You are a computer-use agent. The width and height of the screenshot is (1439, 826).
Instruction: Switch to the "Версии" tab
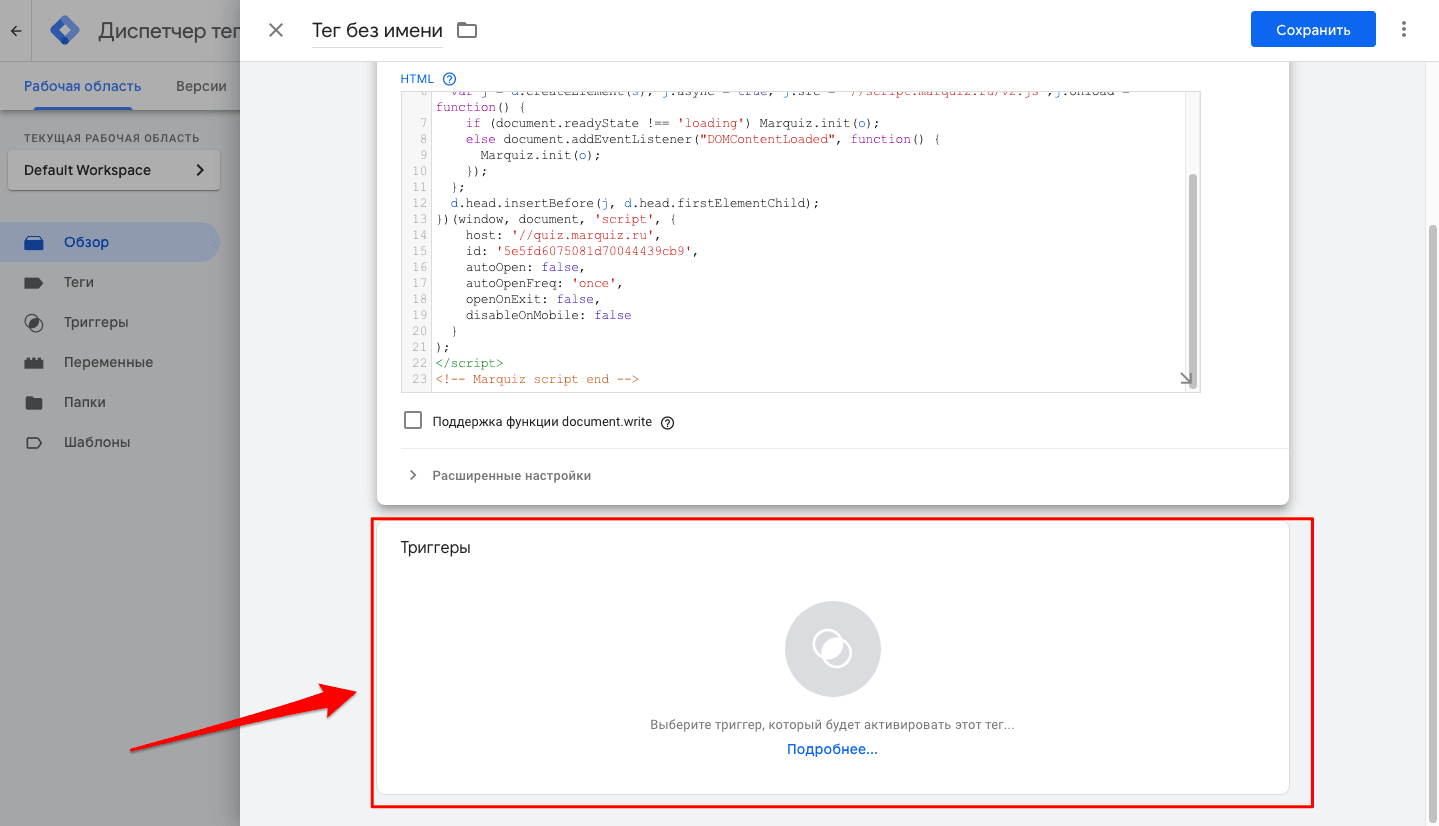[201, 86]
